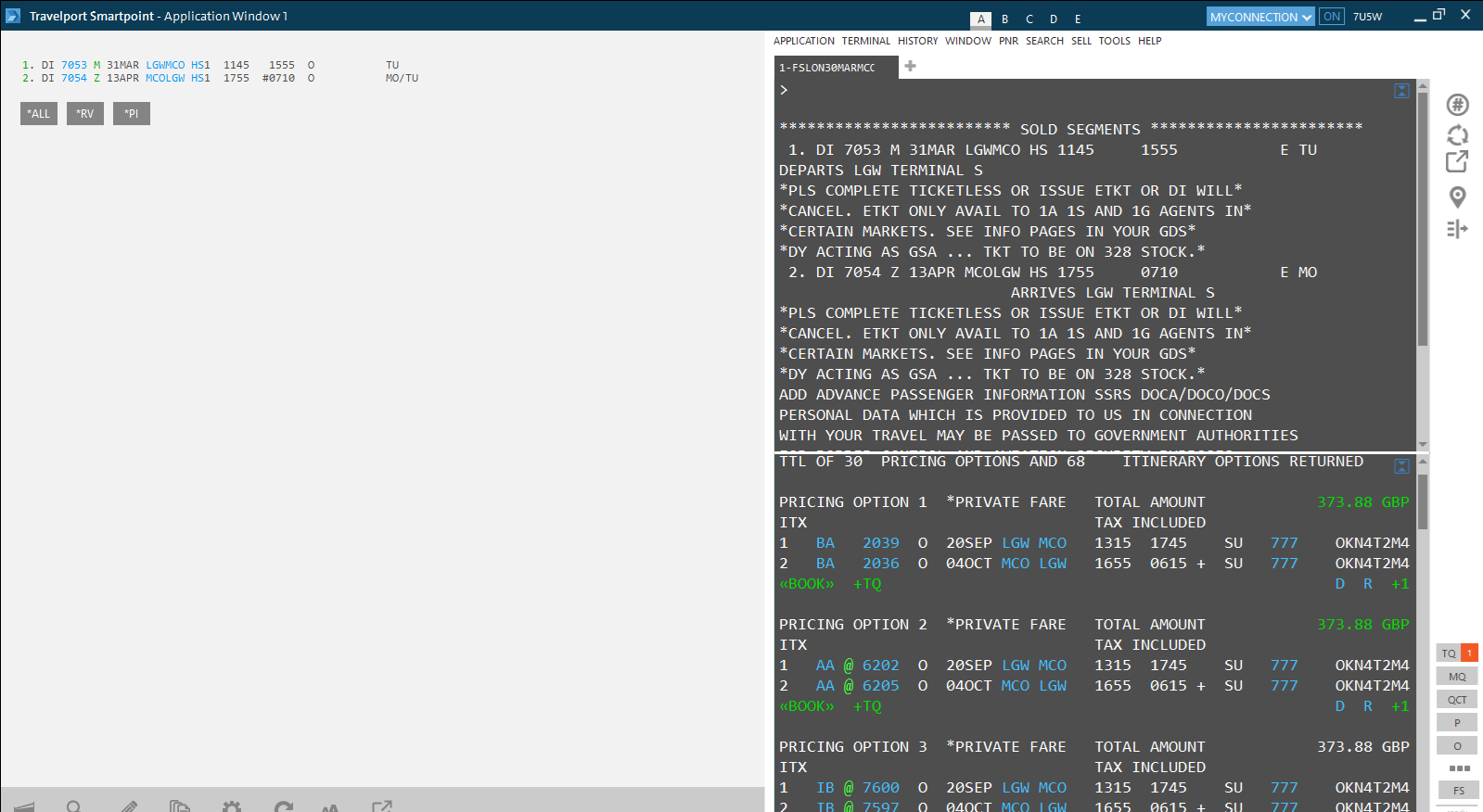Viewport: 1483px width, 812px height.
Task: Click the pencil edit icon in bottom toolbar
Action: pos(129,806)
